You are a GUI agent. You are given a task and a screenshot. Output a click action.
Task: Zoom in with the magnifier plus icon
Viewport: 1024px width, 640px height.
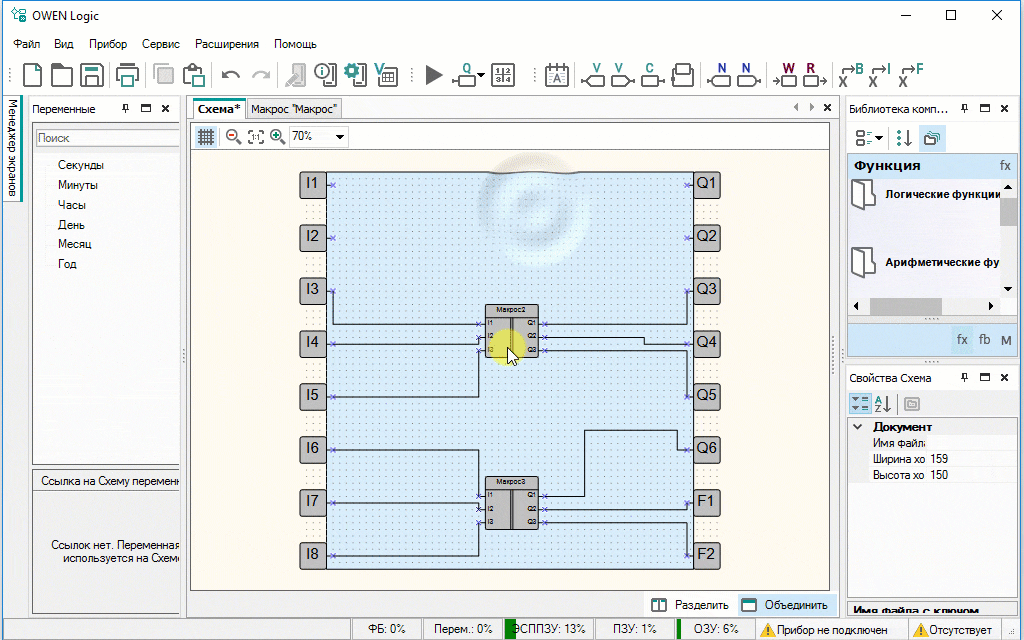coord(277,137)
